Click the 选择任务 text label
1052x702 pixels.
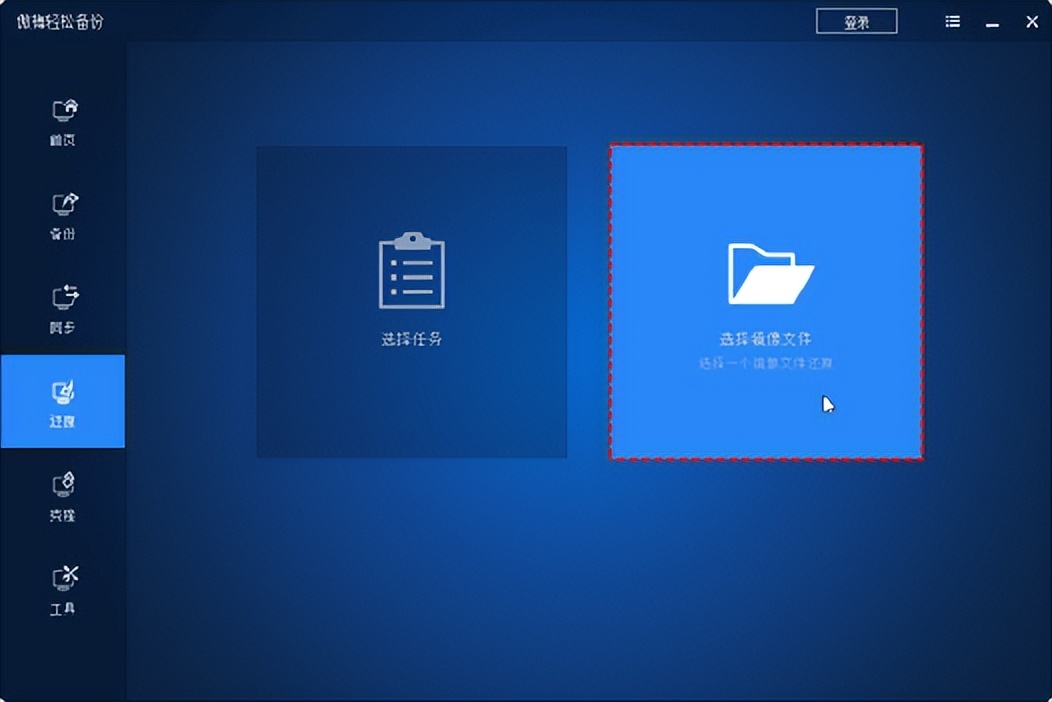point(412,338)
